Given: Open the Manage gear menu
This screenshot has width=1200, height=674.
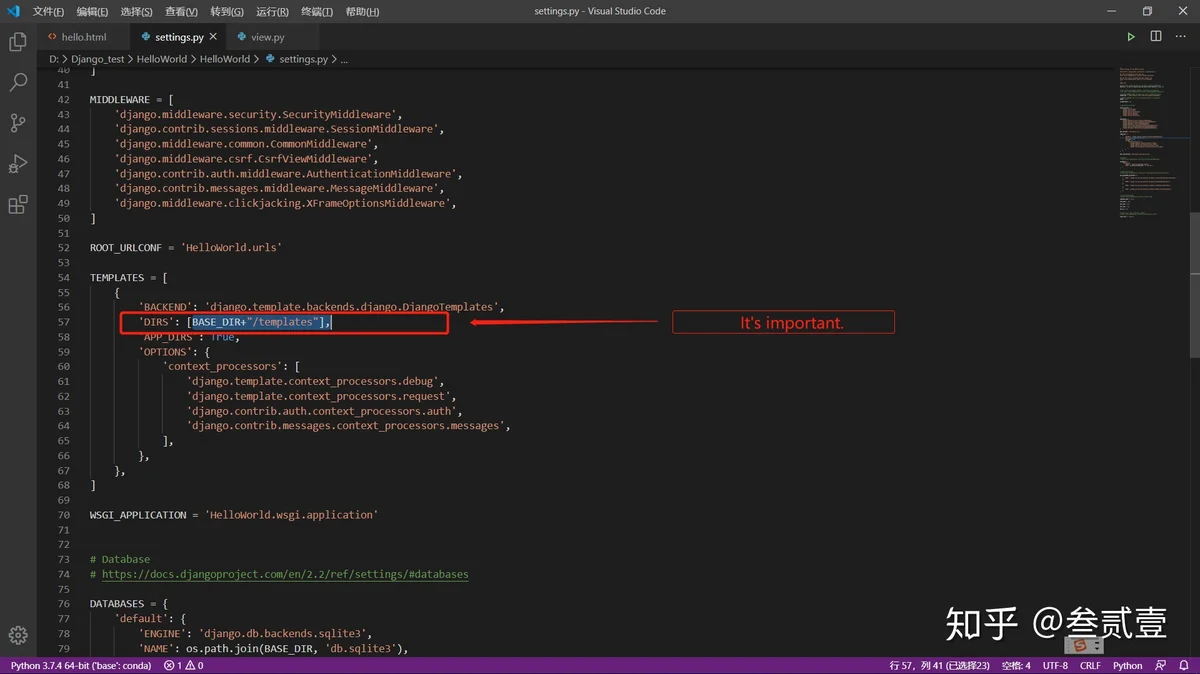Looking at the screenshot, I should (x=18, y=635).
